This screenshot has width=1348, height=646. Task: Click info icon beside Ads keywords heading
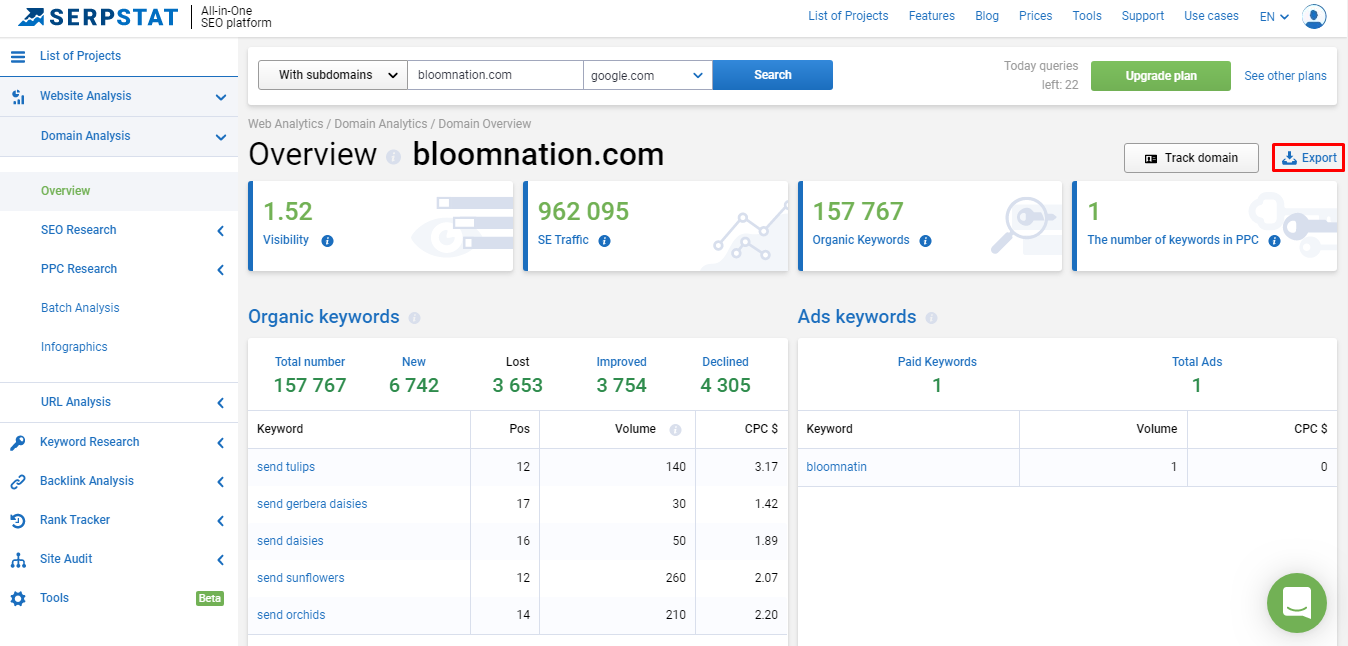pyautogui.click(x=931, y=318)
